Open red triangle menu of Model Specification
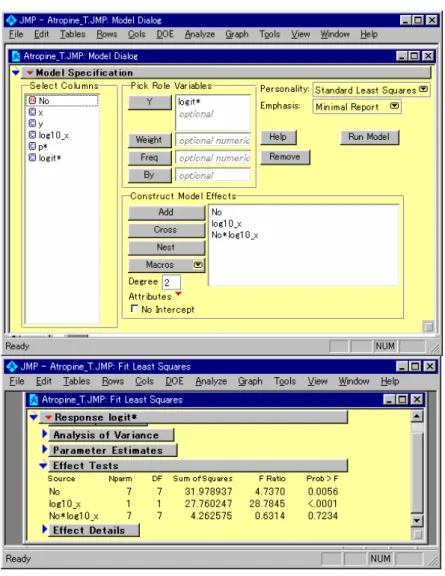 30,72
